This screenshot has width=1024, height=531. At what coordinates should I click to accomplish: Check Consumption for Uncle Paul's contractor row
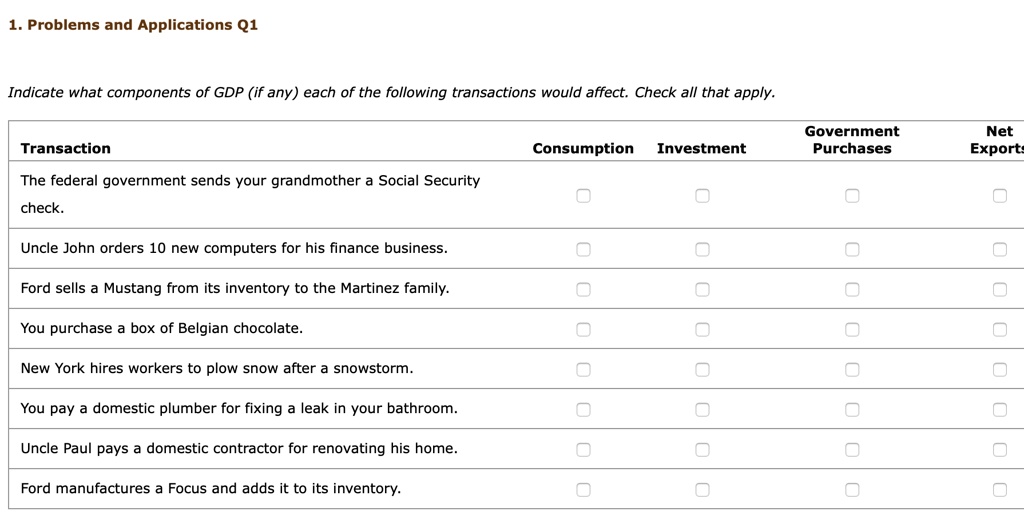tap(583, 449)
